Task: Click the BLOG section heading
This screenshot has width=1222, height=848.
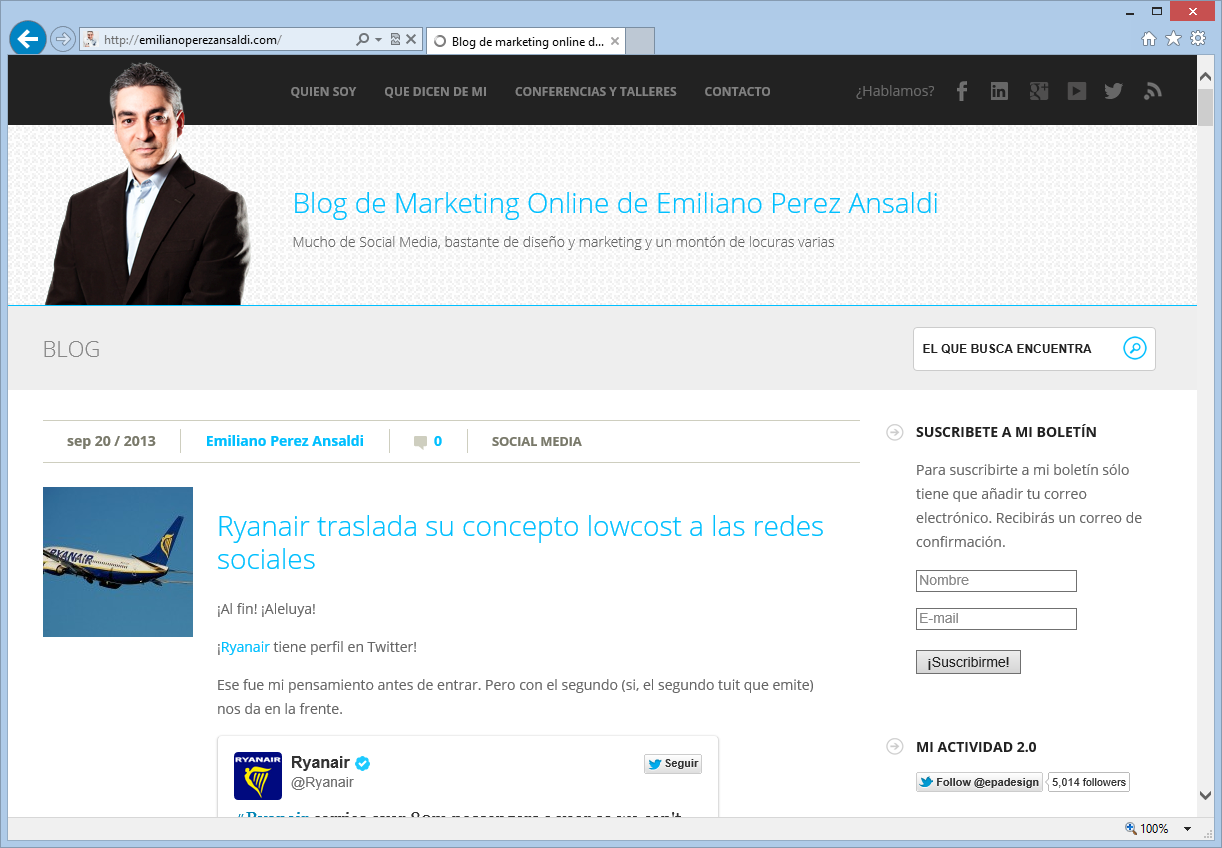Action: (x=71, y=349)
